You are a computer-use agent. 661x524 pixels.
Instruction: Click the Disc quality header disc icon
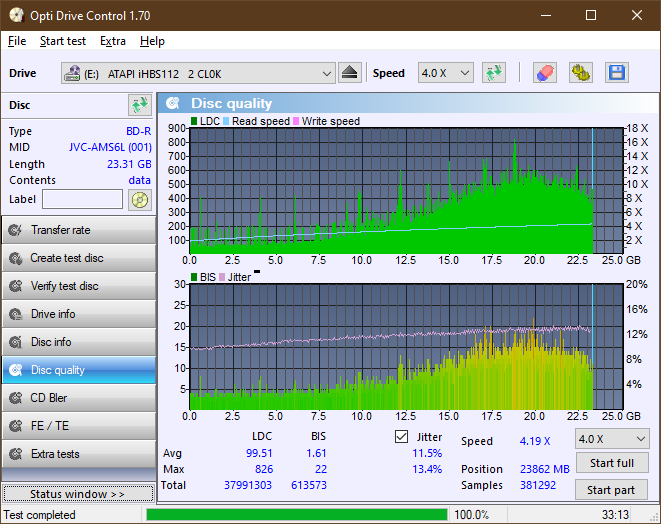pos(173,103)
